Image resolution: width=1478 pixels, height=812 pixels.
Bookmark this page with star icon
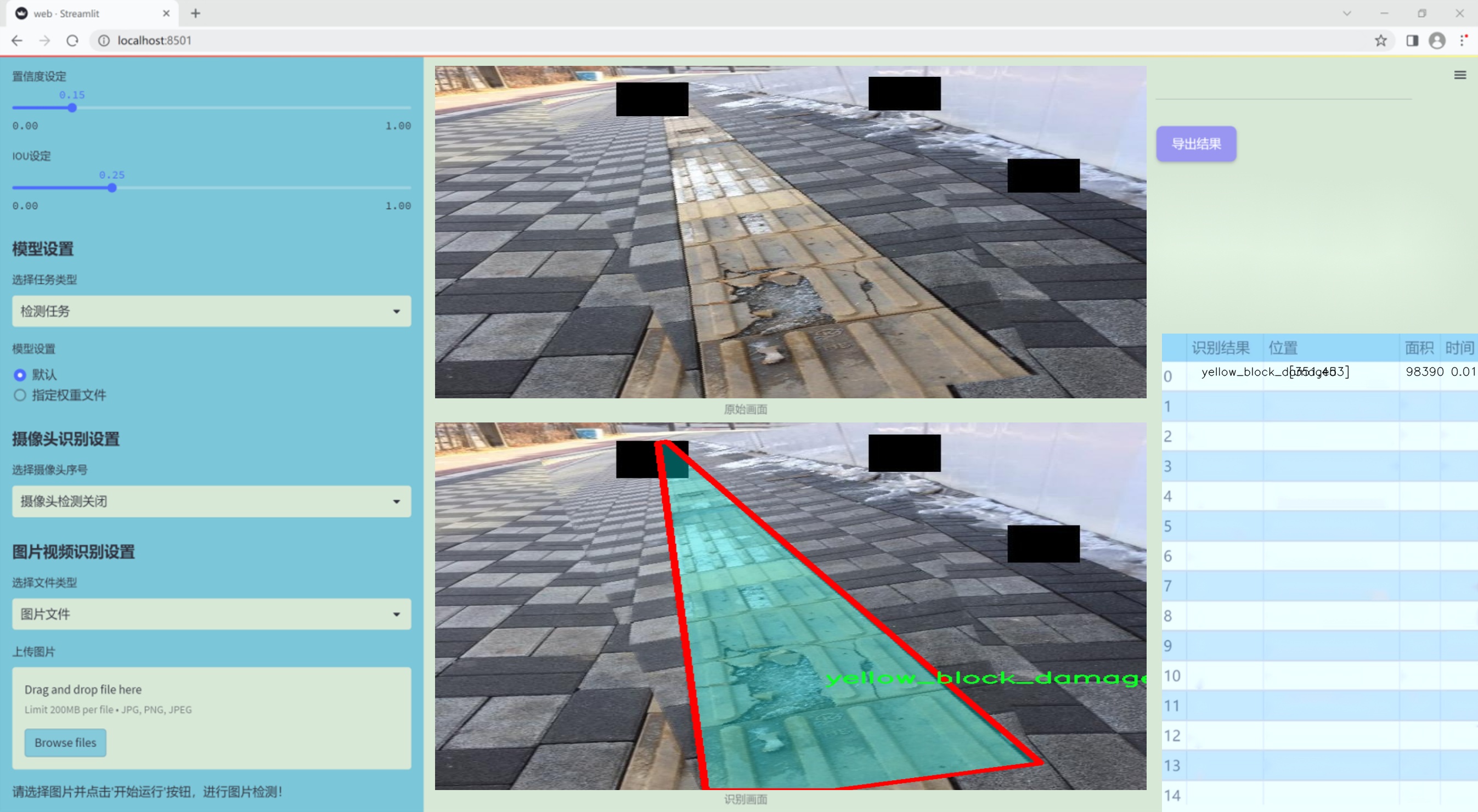pos(1380,41)
